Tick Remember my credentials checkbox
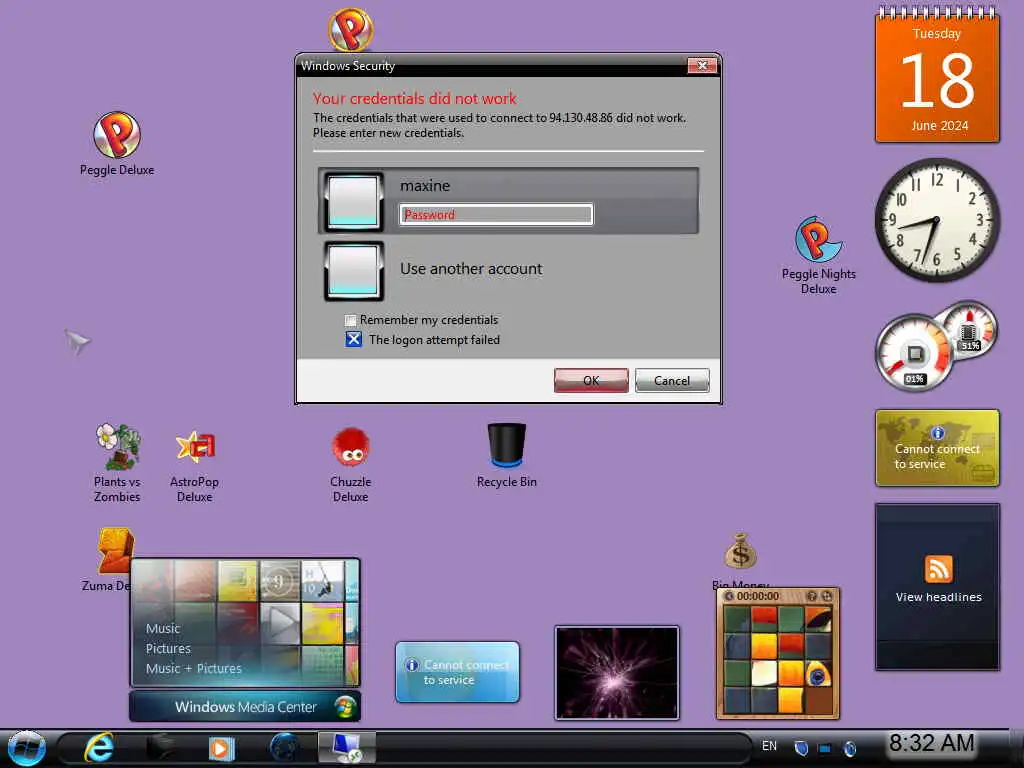This screenshot has width=1024, height=768. pyautogui.click(x=351, y=320)
